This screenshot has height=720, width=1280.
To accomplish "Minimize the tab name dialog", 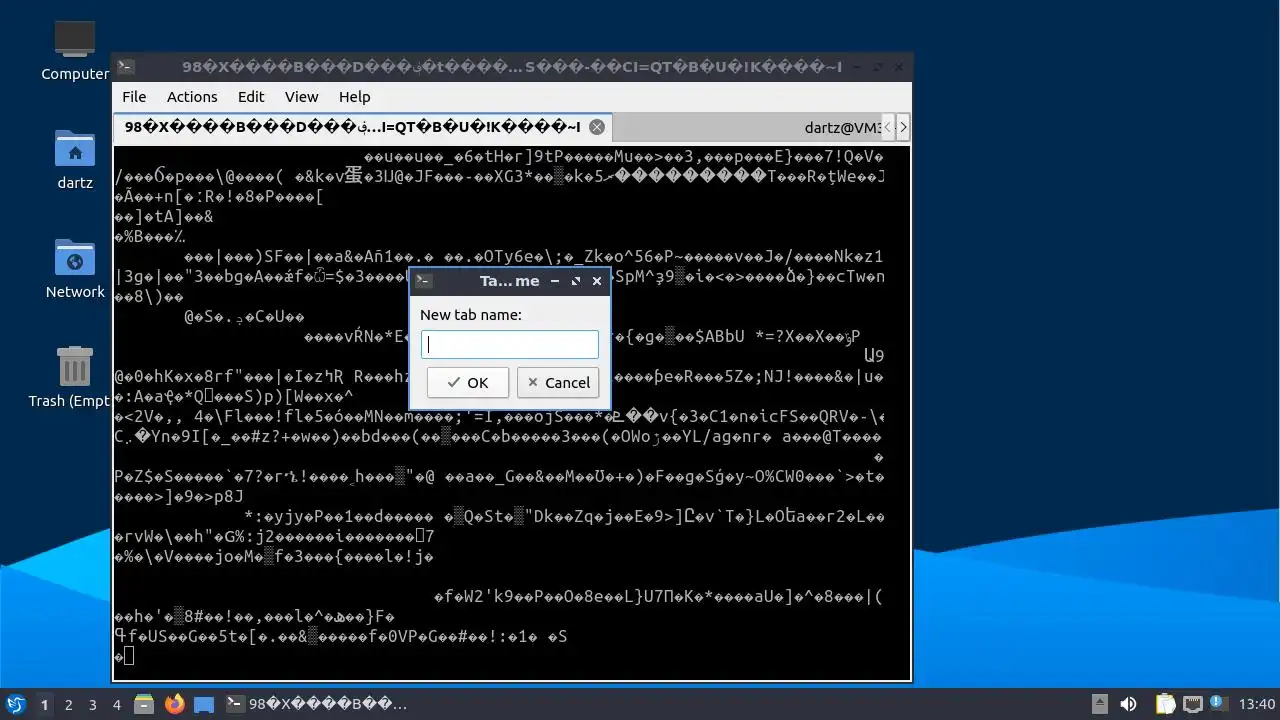I will point(555,281).
